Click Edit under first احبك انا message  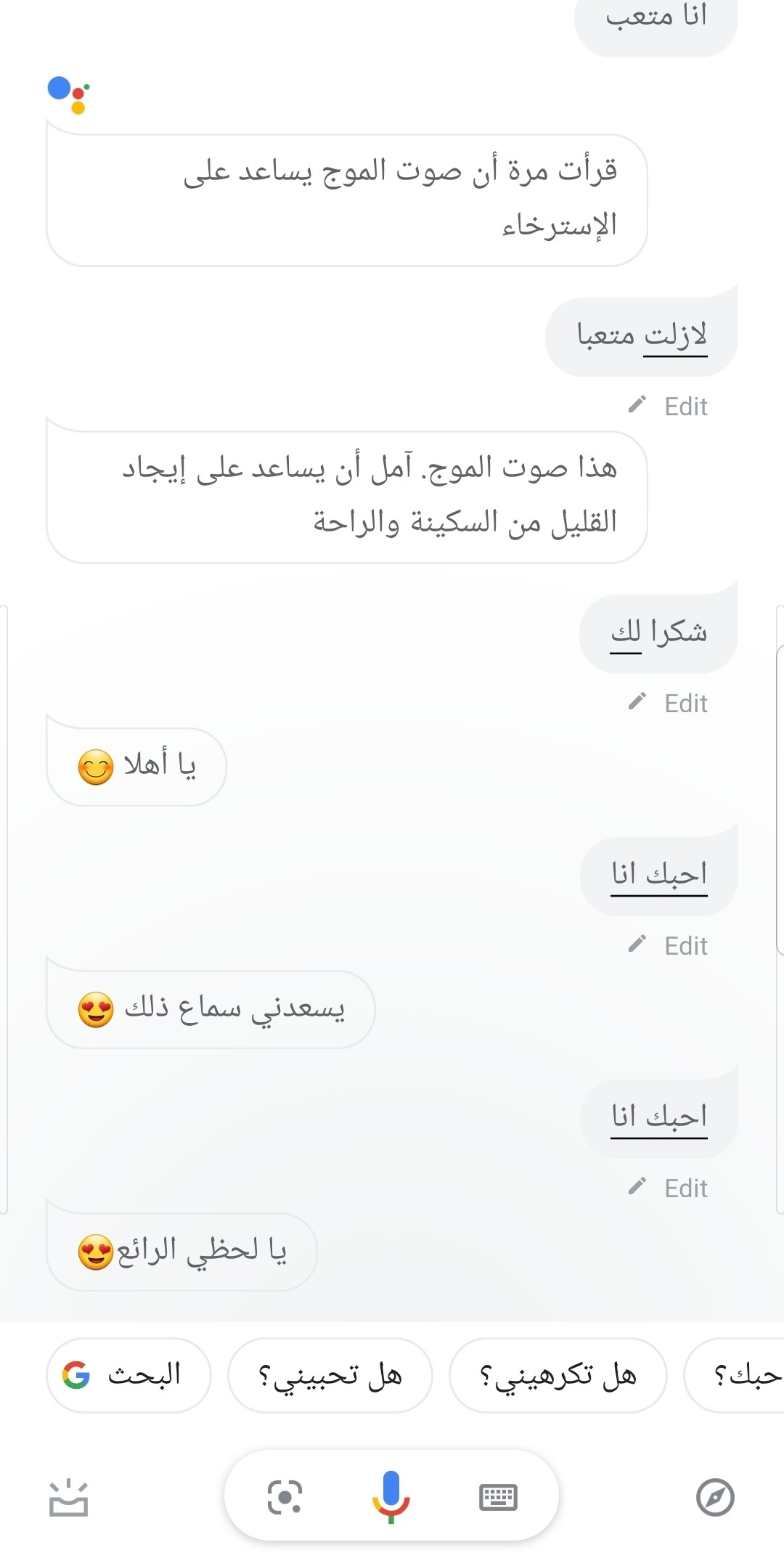click(685, 945)
